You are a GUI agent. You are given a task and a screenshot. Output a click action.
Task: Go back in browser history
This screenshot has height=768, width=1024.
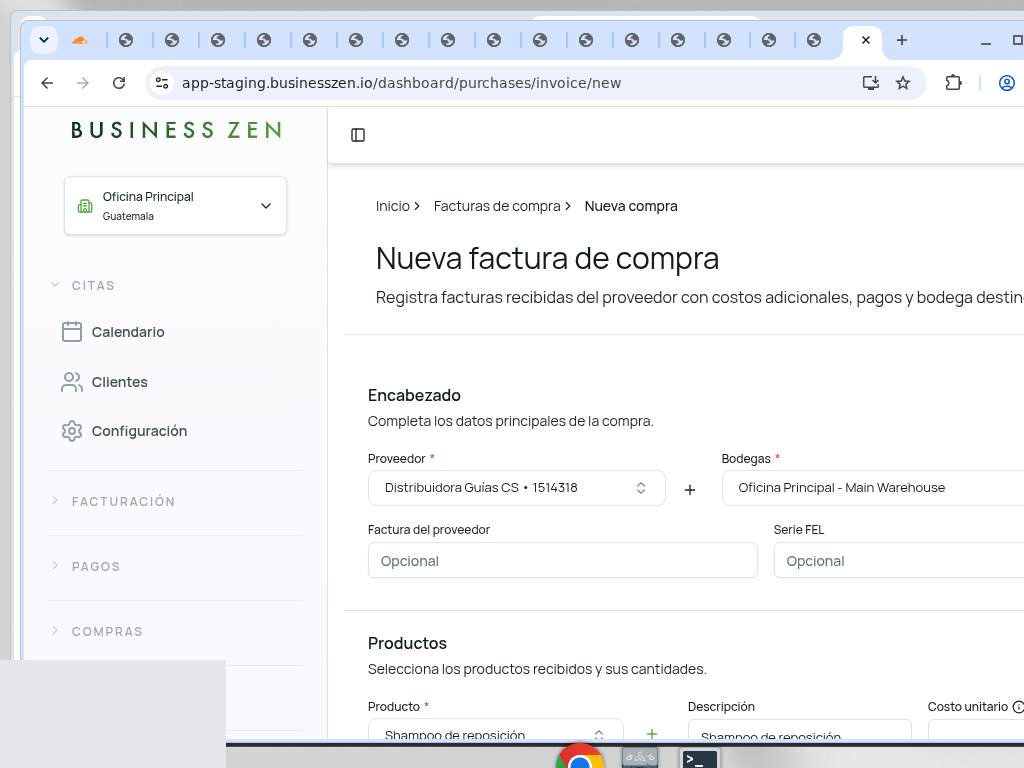pyautogui.click(x=47, y=83)
